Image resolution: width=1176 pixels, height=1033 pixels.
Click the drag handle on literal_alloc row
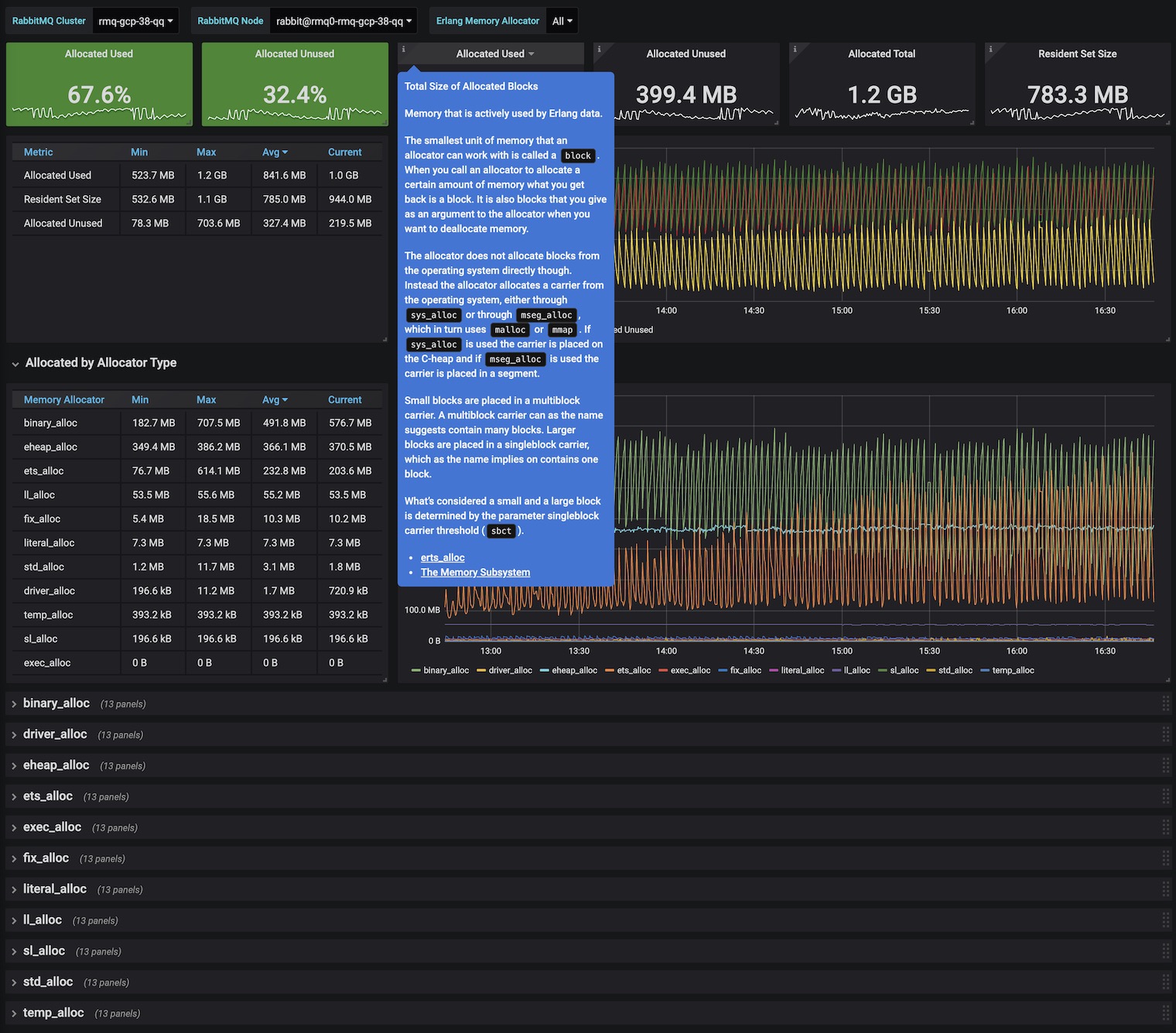[x=1165, y=889]
